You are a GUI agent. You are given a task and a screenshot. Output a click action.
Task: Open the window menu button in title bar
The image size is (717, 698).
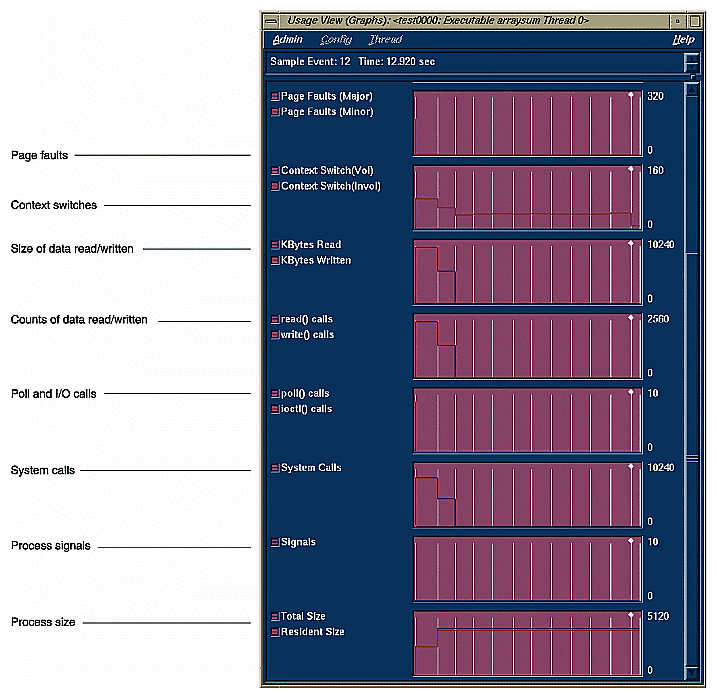pos(271,21)
